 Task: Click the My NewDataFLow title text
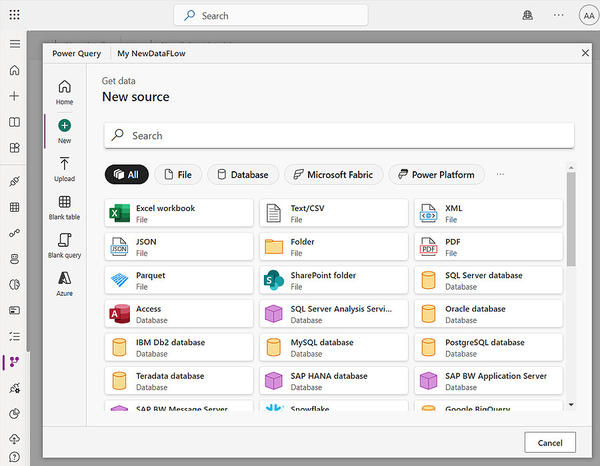coord(151,54)
